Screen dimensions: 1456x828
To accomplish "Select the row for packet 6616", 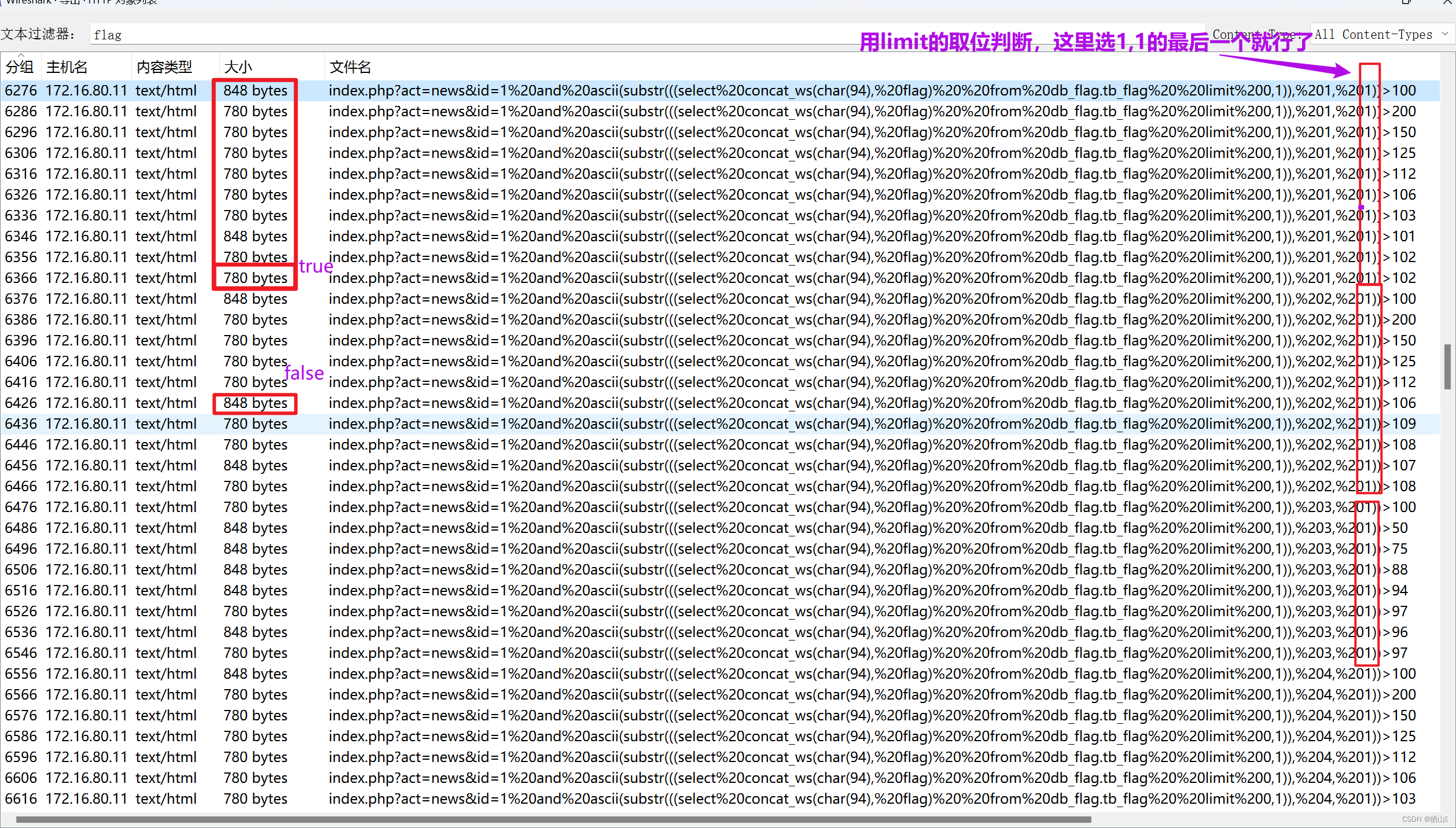I will pos(720,798).
